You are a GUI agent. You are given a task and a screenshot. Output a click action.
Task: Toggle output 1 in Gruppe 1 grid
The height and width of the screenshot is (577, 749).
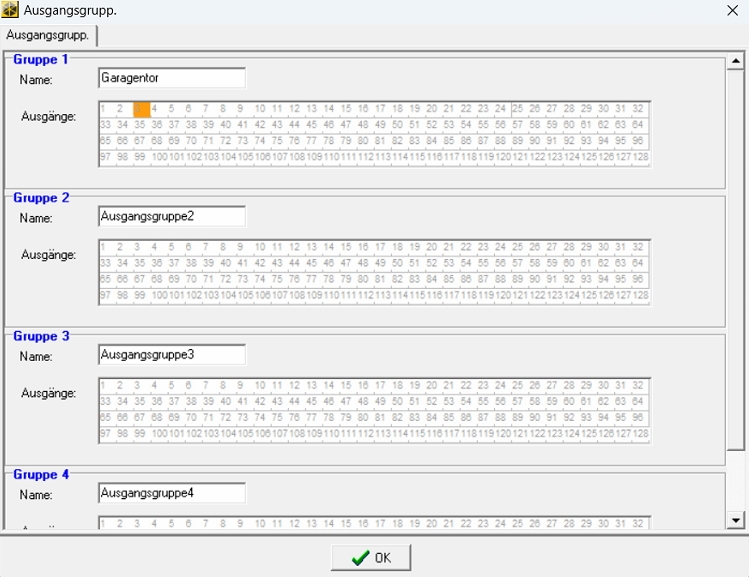107,109
